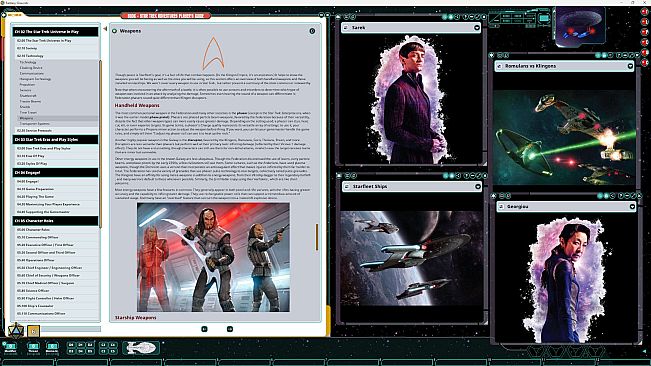Collapse CH 02 The Star Trek Universe in Play
651x366 pixels.
(x=56, y=32)
